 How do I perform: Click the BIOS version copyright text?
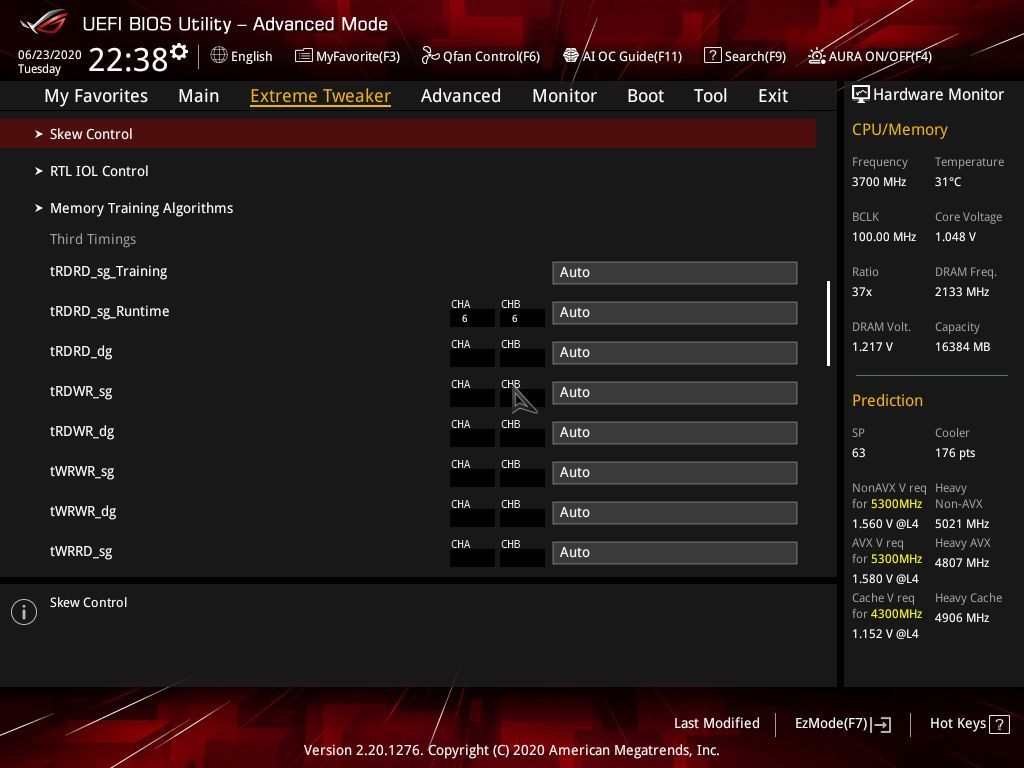(511, 750)
